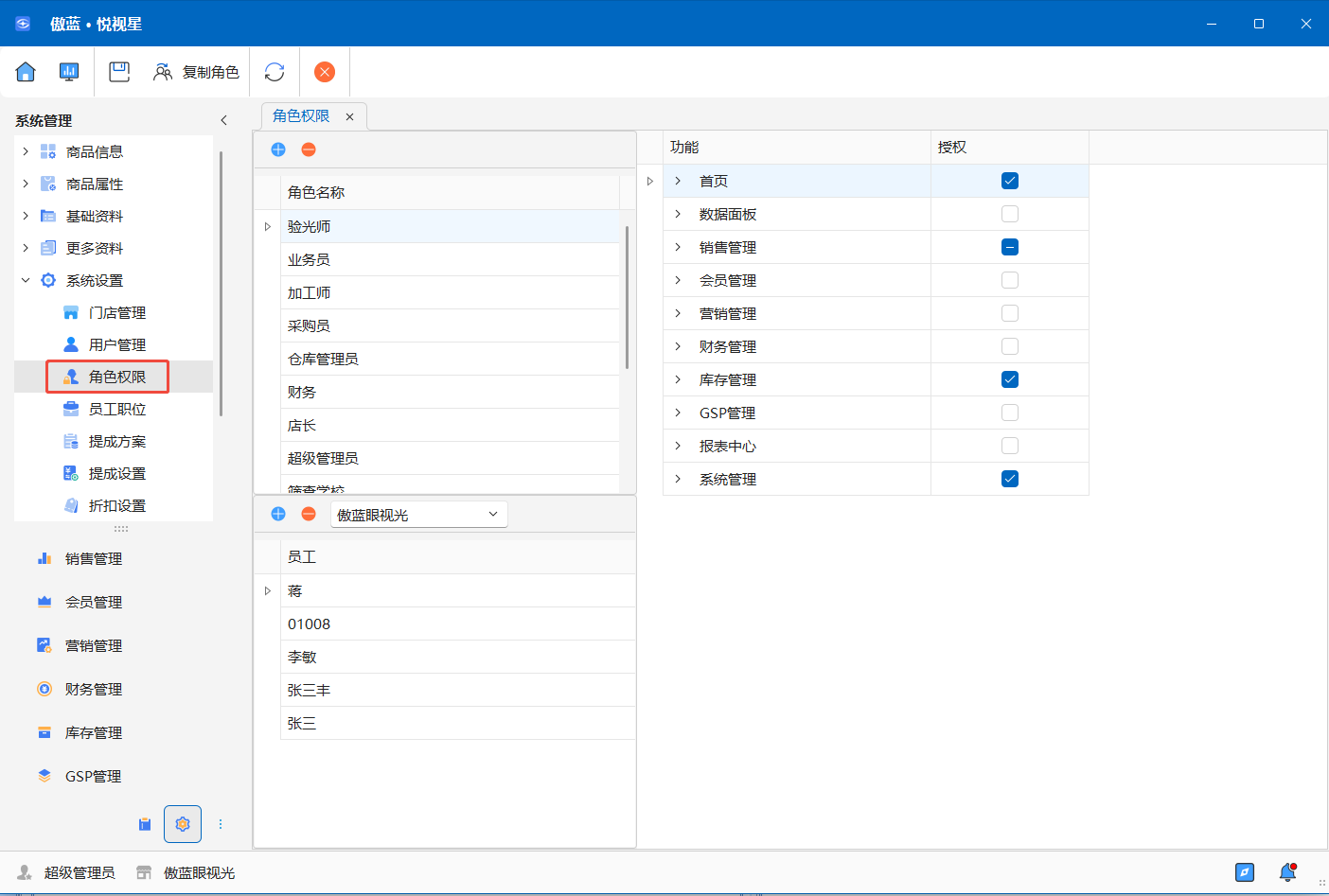This screenshot has height=896, width=1329.
Task: Open 用户管理 in the sidebar
Action: pyautogui.click(x=117, y=344)
